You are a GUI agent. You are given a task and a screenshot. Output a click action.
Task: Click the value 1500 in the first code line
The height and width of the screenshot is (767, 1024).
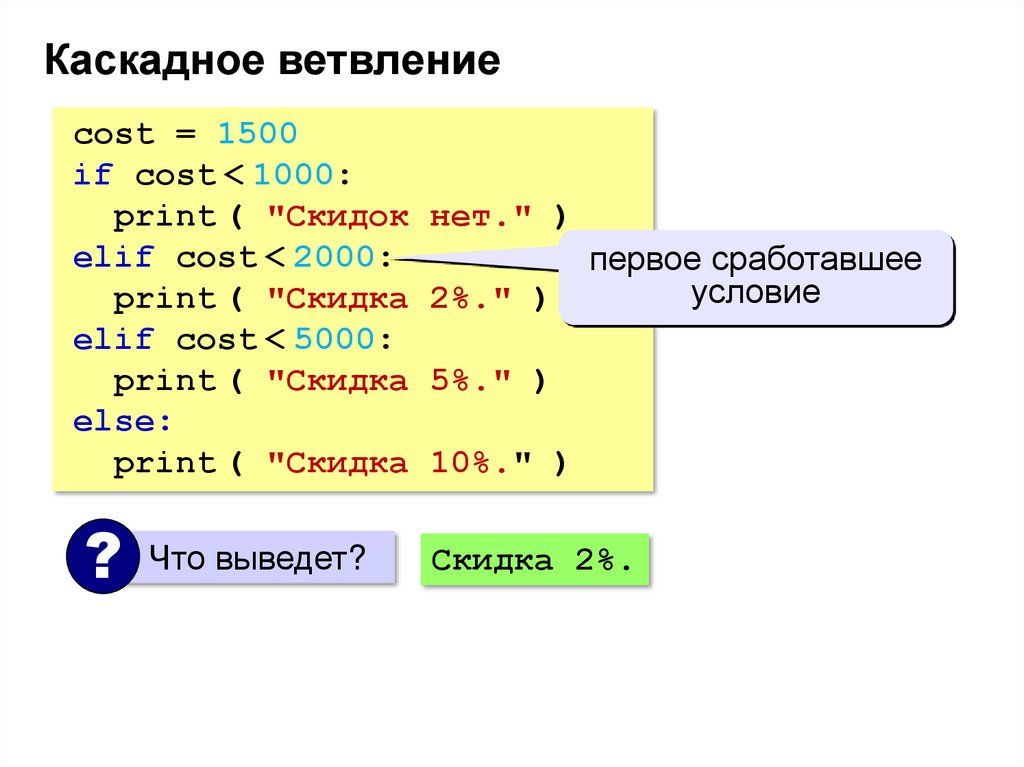pos(257,134)
